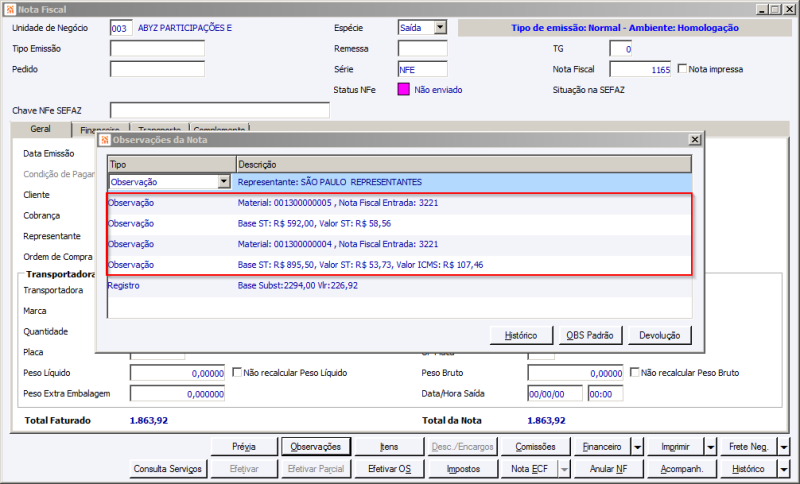Enable Não recalcular Peso Líquido
The width and height of the screenshot is (800, 484).
(x=237, y=372)
